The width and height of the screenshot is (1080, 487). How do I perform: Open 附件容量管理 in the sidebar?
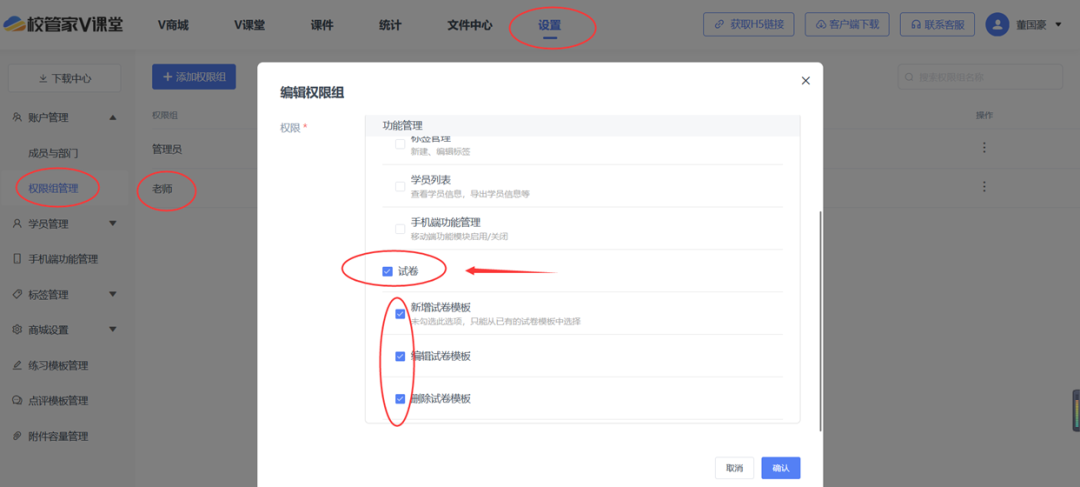59,436
